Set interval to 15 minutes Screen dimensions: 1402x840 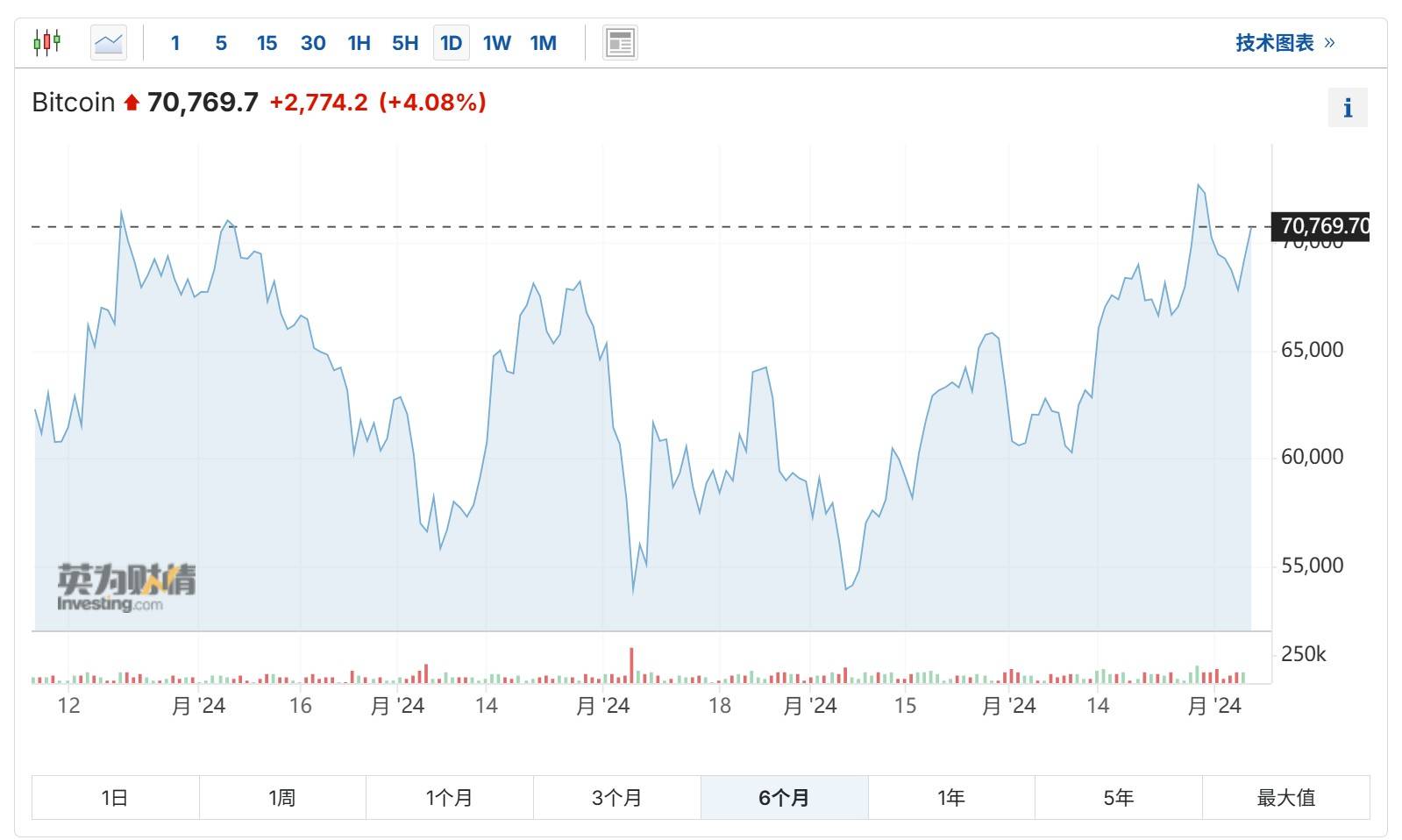pyautogui.click(x=267, y=43)
